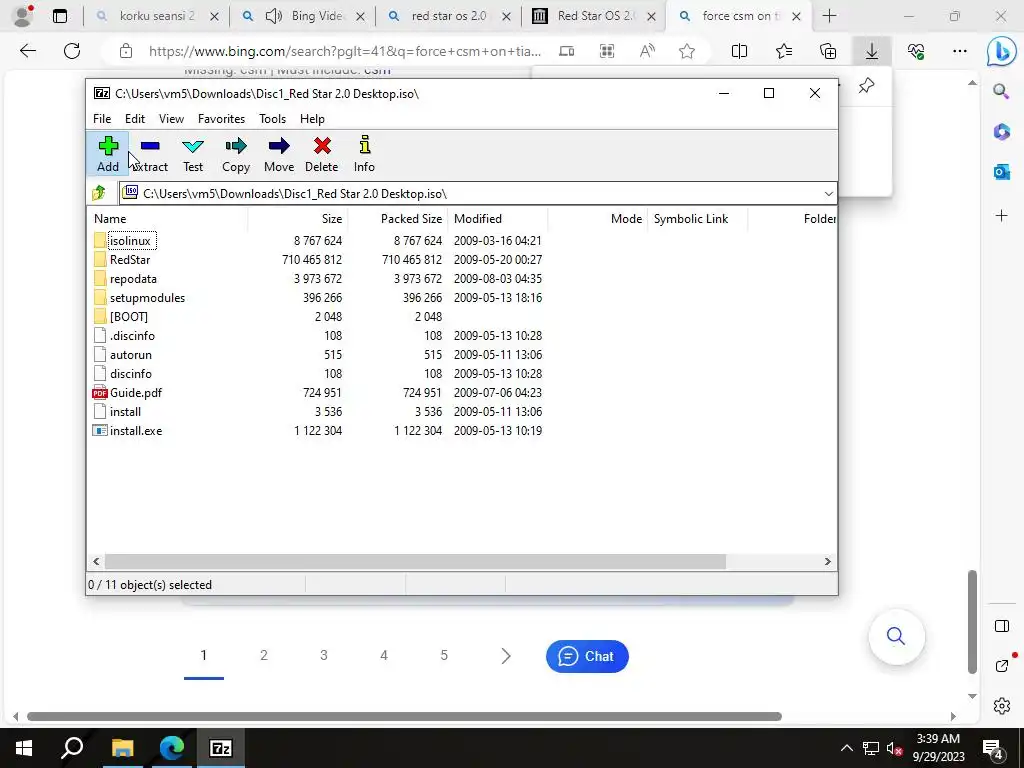
Task: Go back in Edge browser
Action: click(x=27, y=51)
